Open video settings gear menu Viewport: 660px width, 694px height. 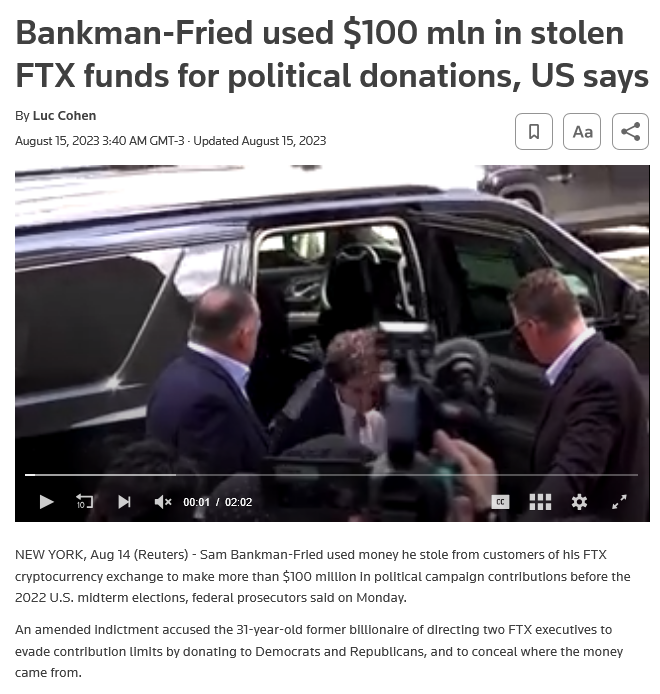tap(579, 502)
